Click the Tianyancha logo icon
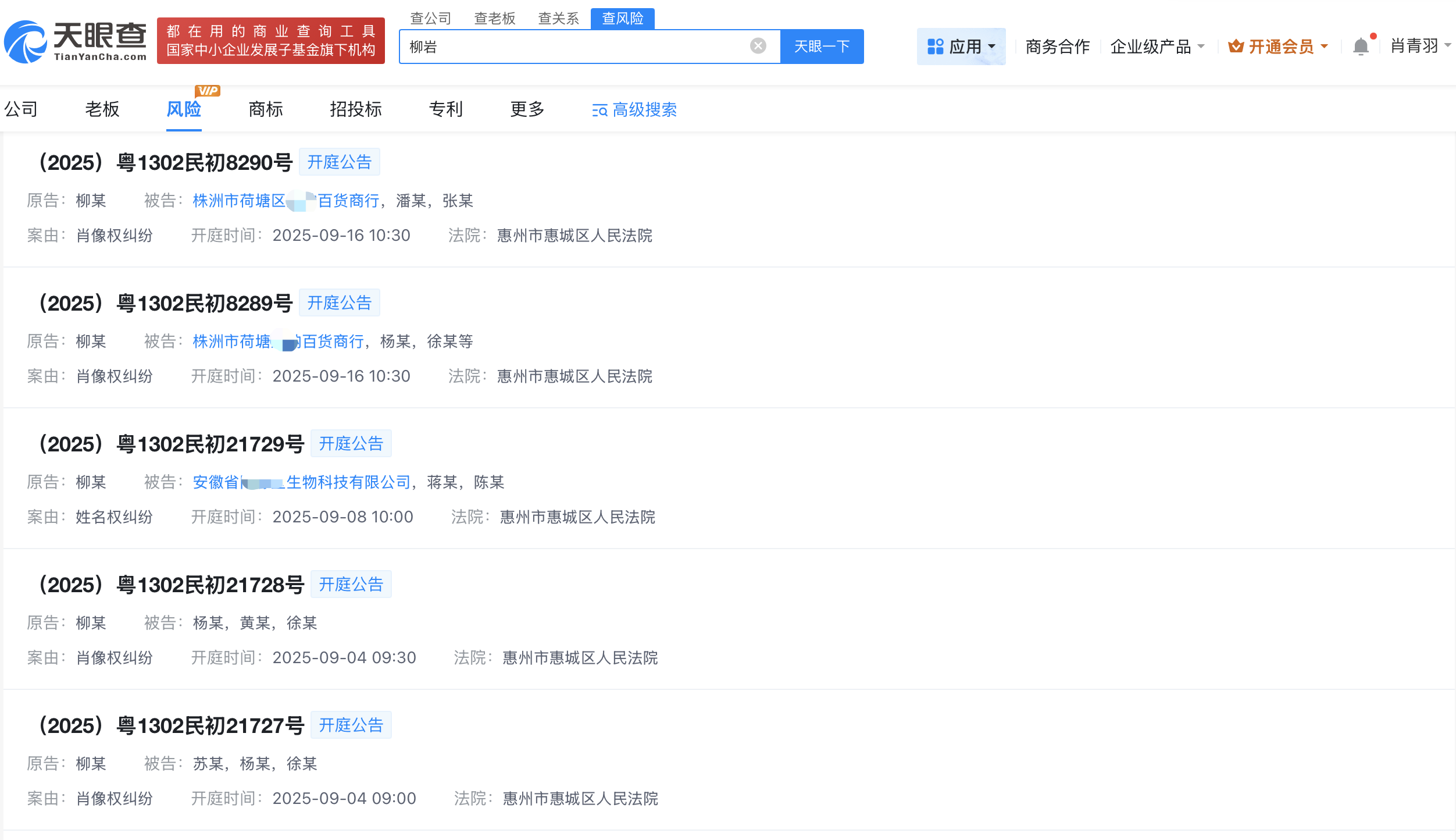The height and width of the screenshot is (840, 1456). tap(27, 41)
